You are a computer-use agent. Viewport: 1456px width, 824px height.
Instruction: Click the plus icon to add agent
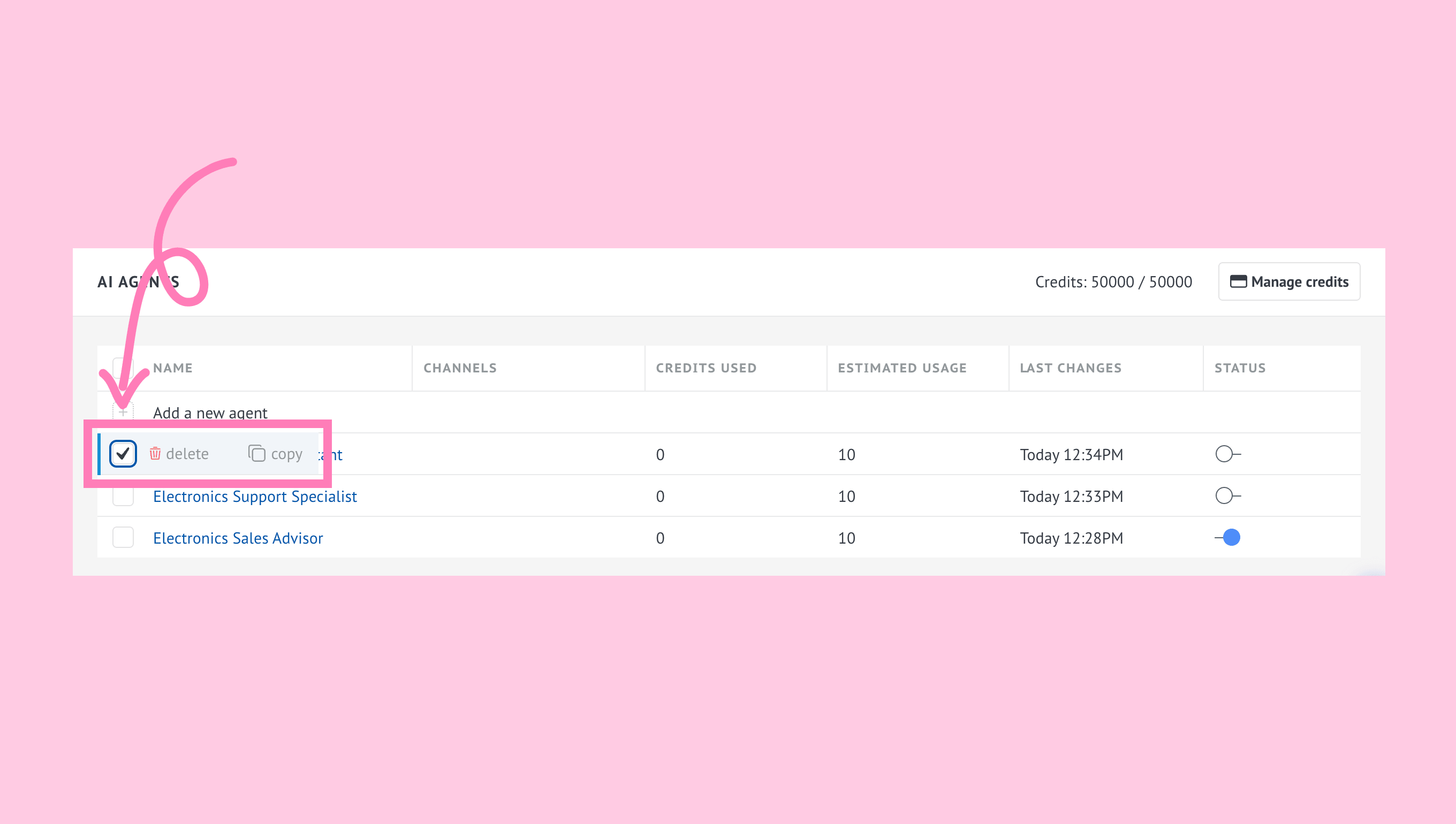point(123,412)
